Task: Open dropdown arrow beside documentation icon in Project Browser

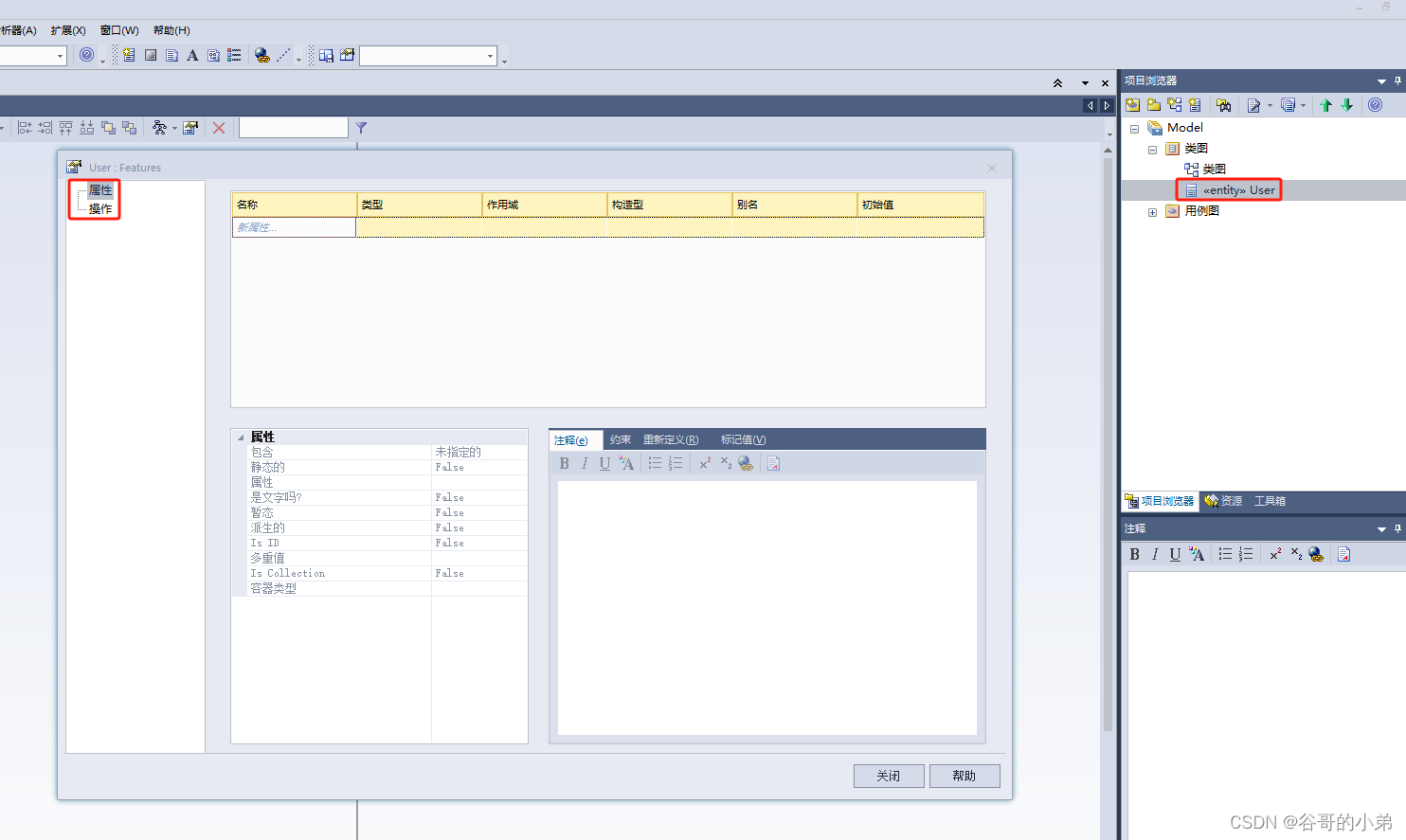Action: pyautogui.click(x=1270, y=106)
